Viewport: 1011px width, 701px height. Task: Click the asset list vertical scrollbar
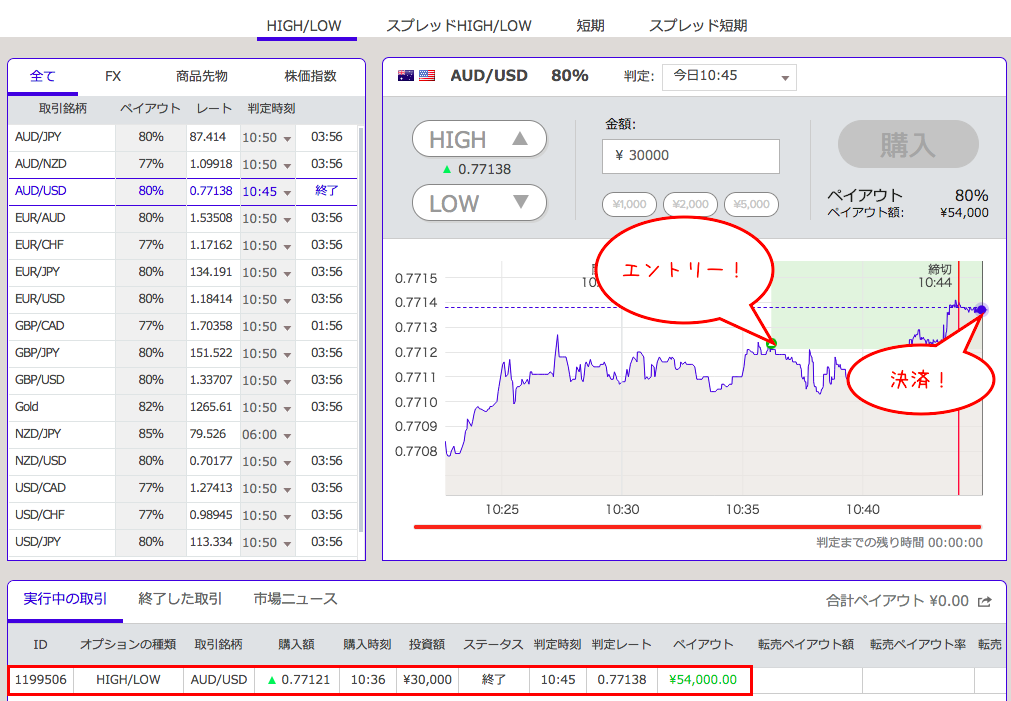click(360, 330)
